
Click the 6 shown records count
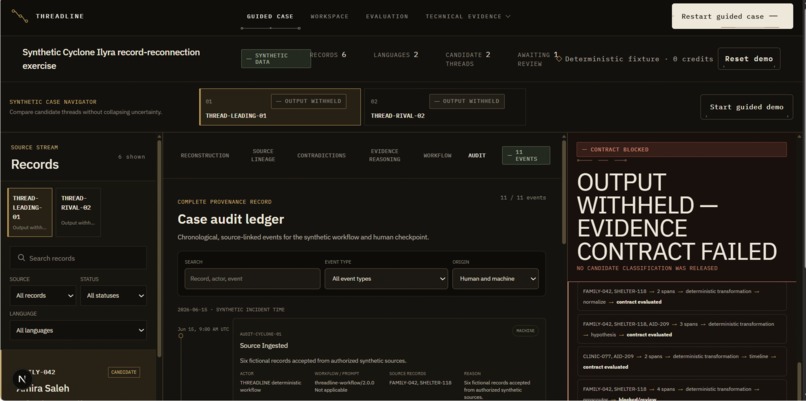point(132,157)
